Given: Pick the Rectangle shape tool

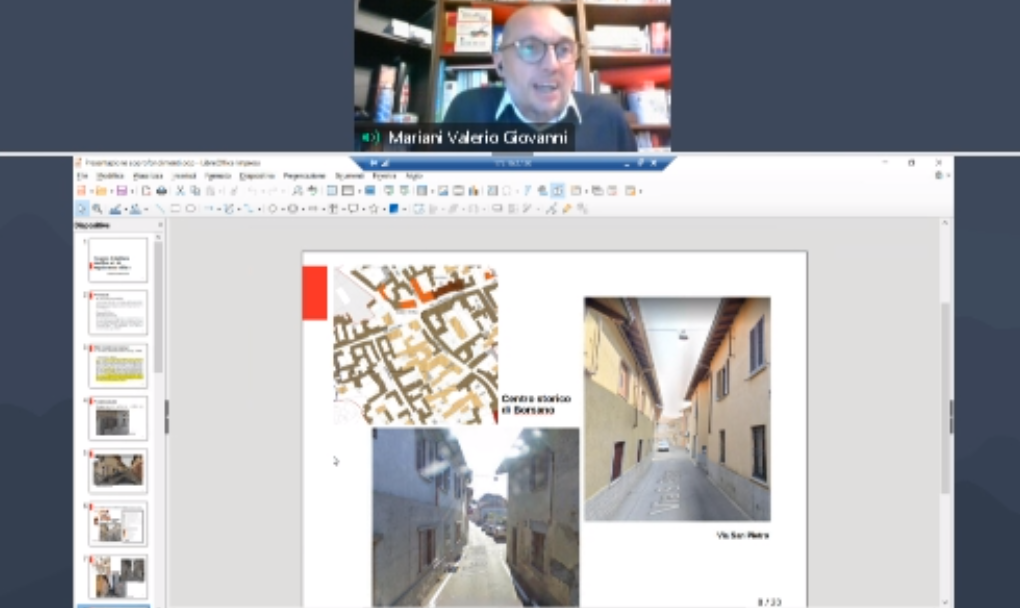Looking at the screenshot, I should (175, 209).
